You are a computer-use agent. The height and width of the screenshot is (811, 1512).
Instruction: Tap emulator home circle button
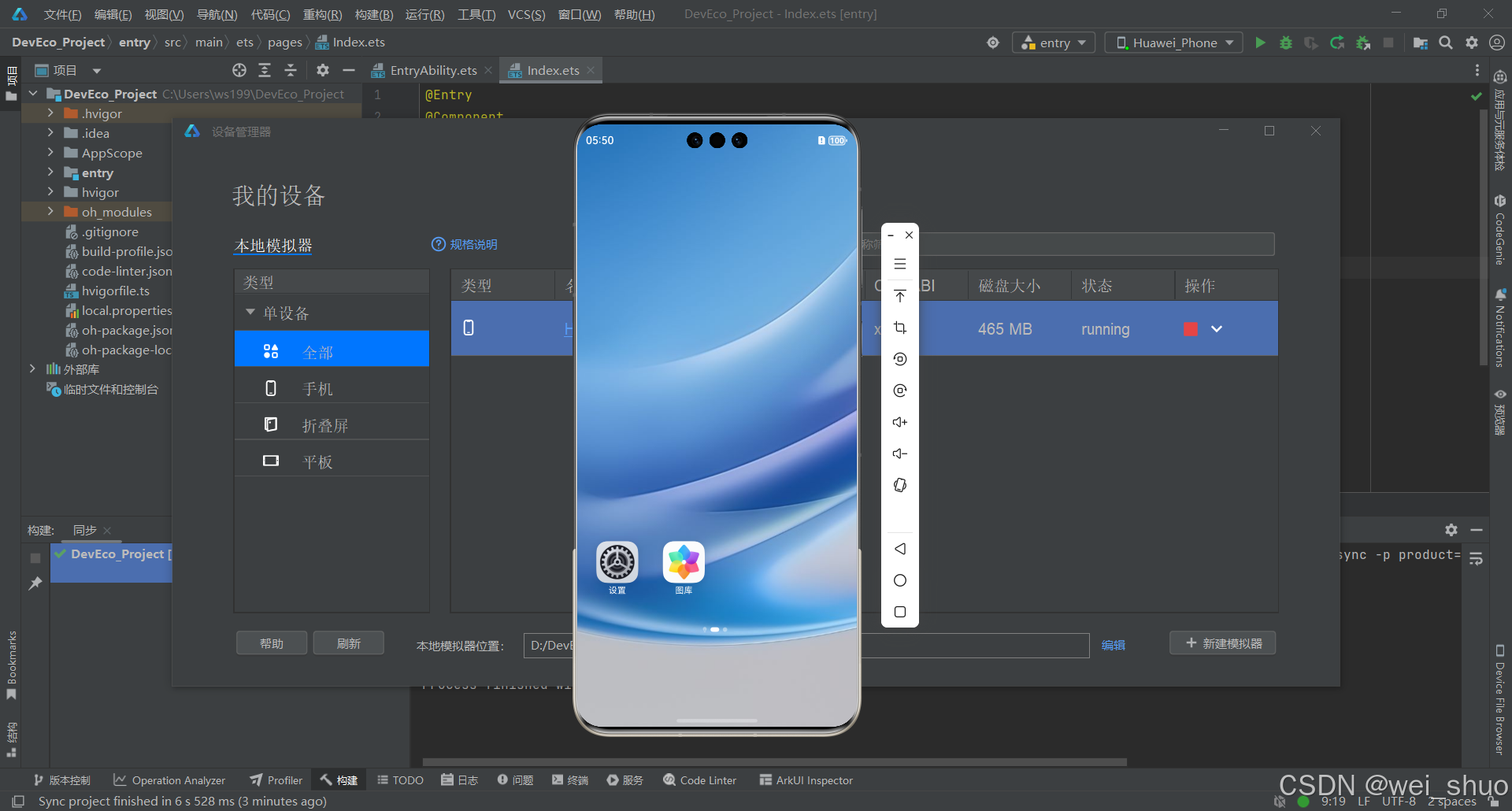[x=900, y=580]
